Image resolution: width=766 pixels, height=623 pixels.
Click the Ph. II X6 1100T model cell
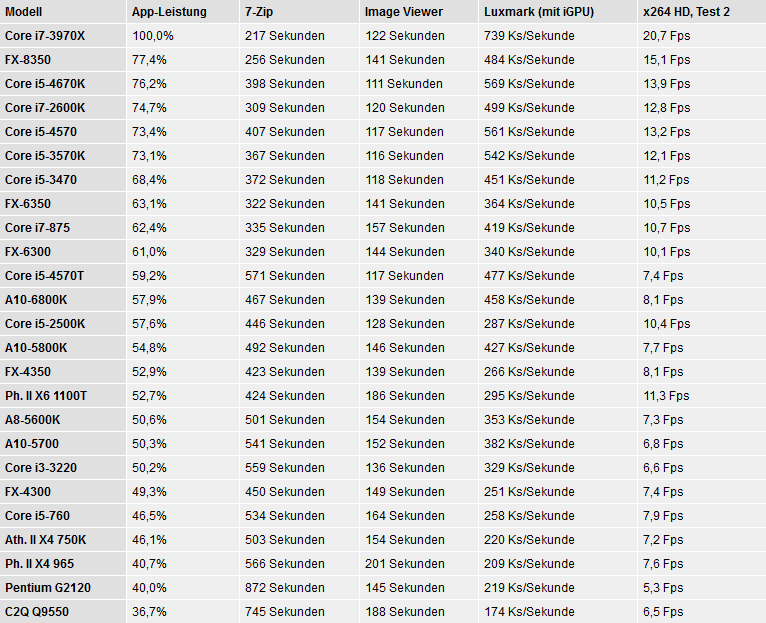coord(46,396)
